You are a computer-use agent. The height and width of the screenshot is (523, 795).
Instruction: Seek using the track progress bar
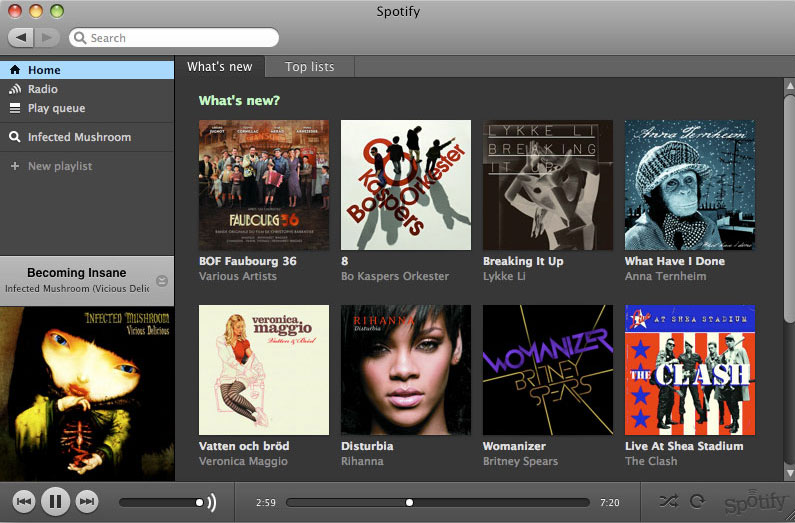[x=438, y=502]
